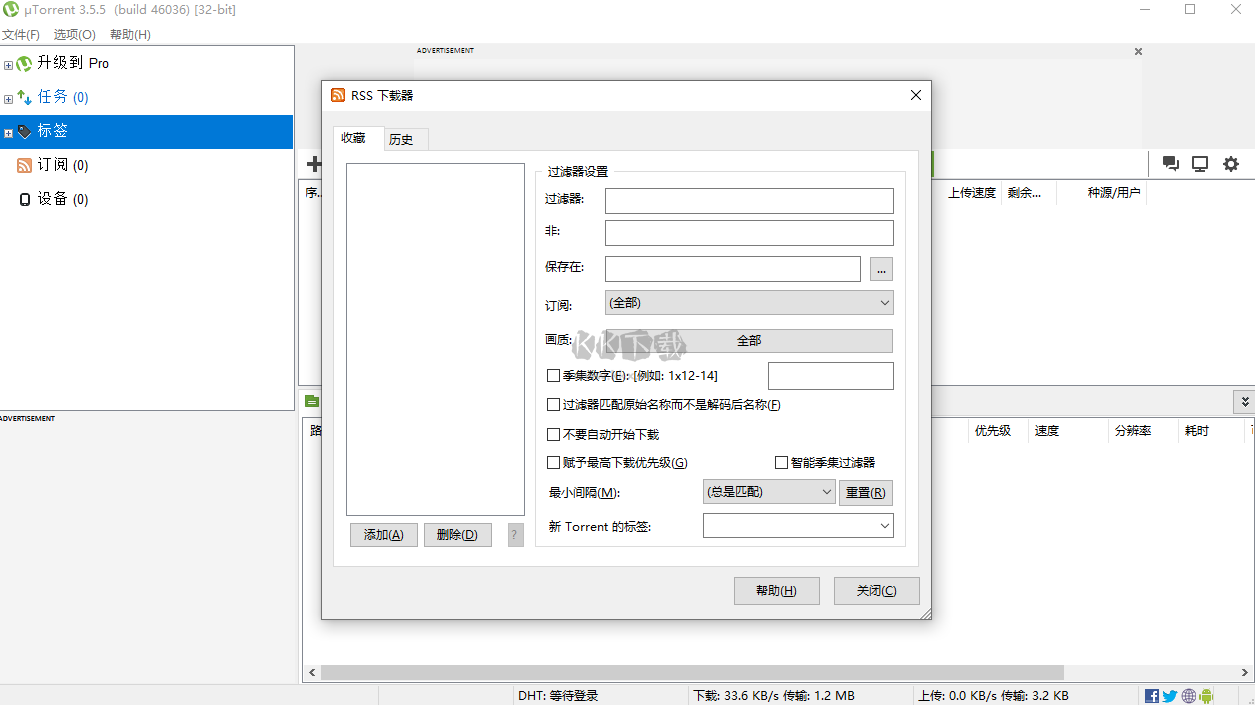Image resolution: width=1255 pixels, height=705 pixels.
Task: Open the 最小间隔 interval dropdown
Action: coord(768,491)
